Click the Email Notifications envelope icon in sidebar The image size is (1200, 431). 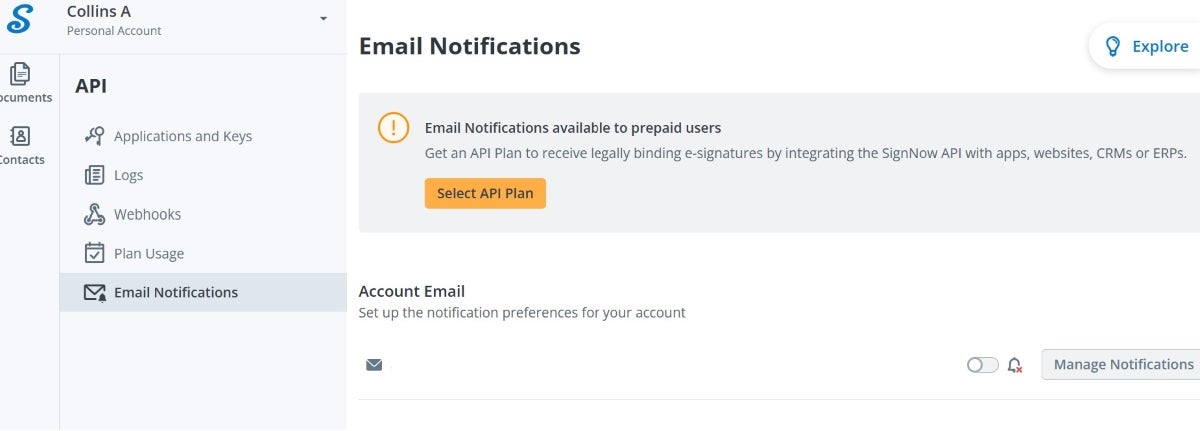pyautogui.click(x=95, y=293)
